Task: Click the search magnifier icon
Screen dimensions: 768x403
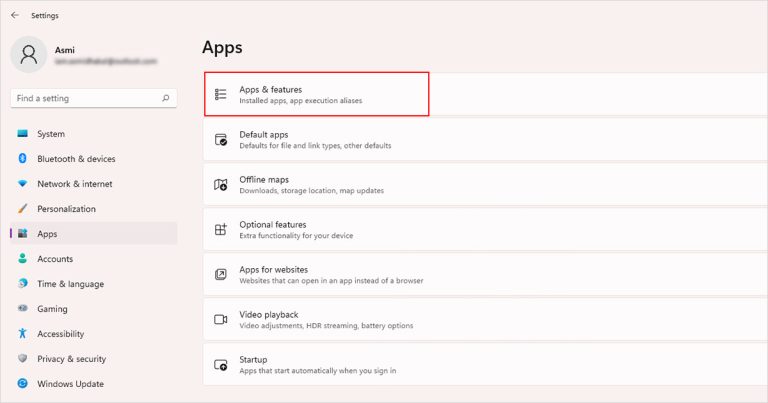Action: [166, 98]
